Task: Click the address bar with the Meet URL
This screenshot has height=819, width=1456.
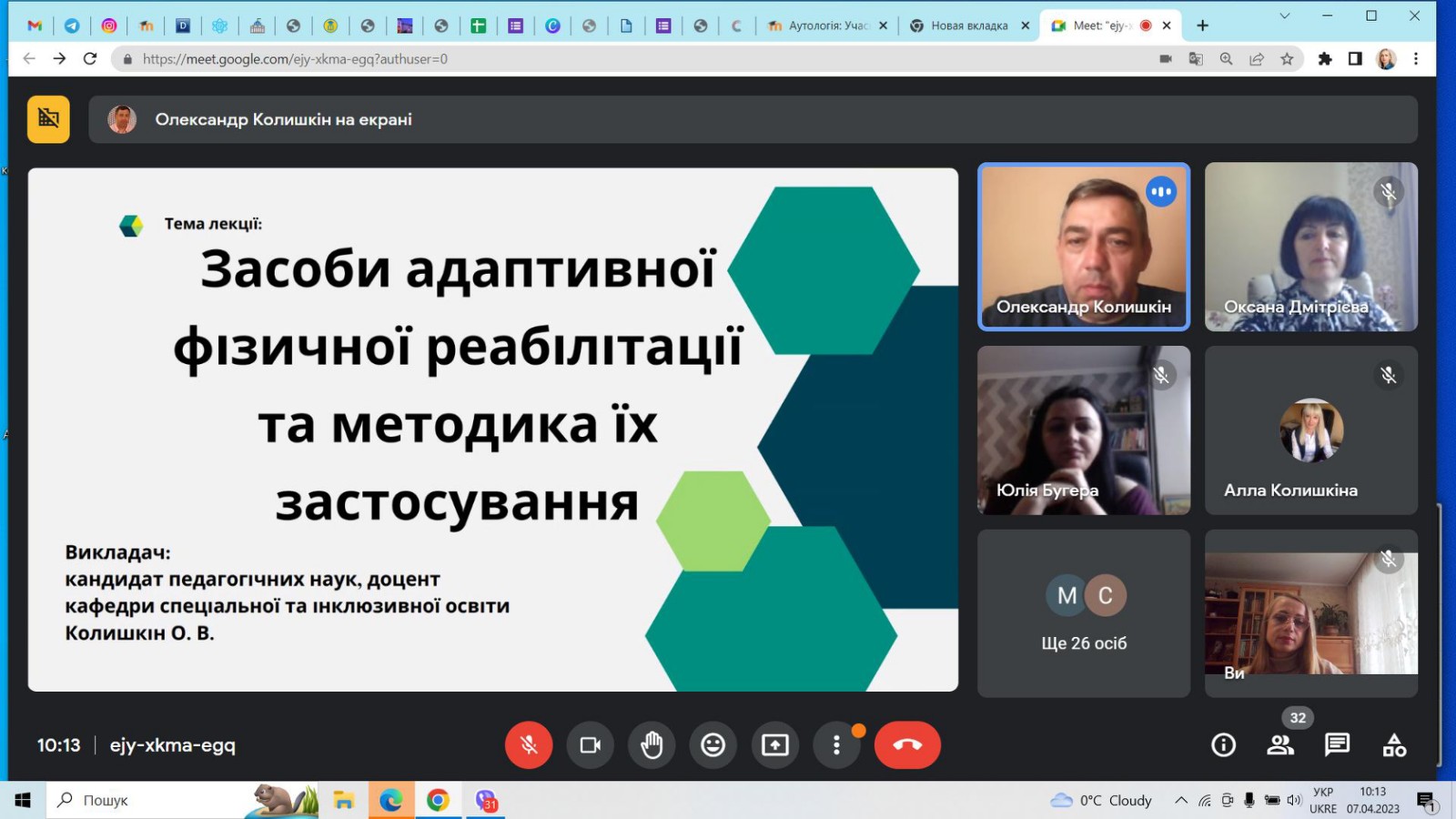Action: click(637, 59)
